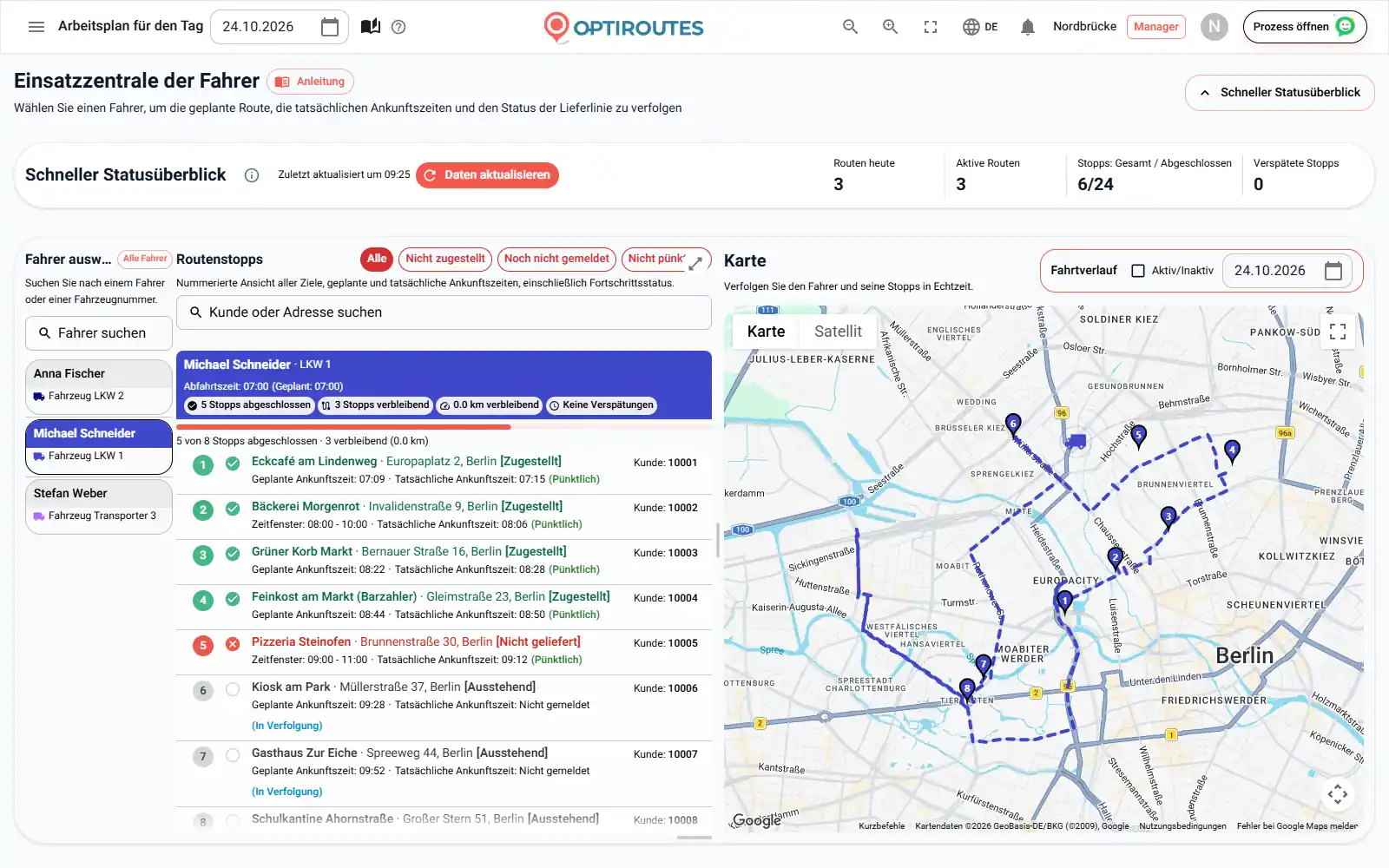This screenshot has width=1389, height=868.
Task: Collapse the Schneller Statusüberblick section
Action: (x=1280, y=93)
